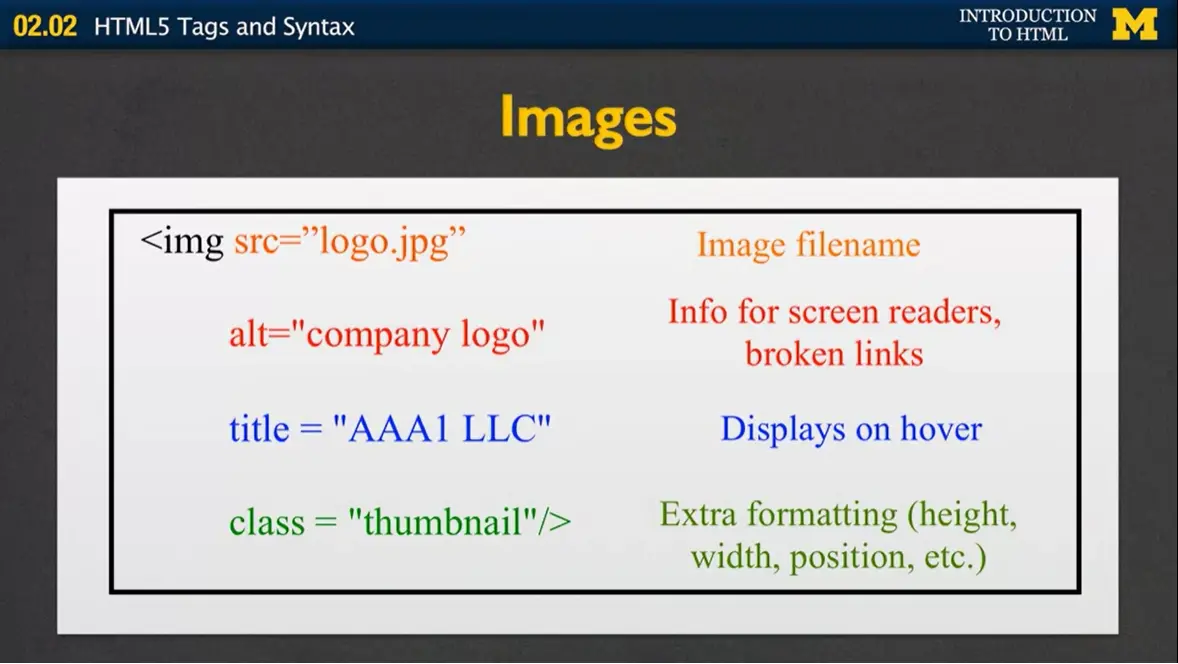
Task: Select the Extra formatting annotation text
Action: point(839,514)
